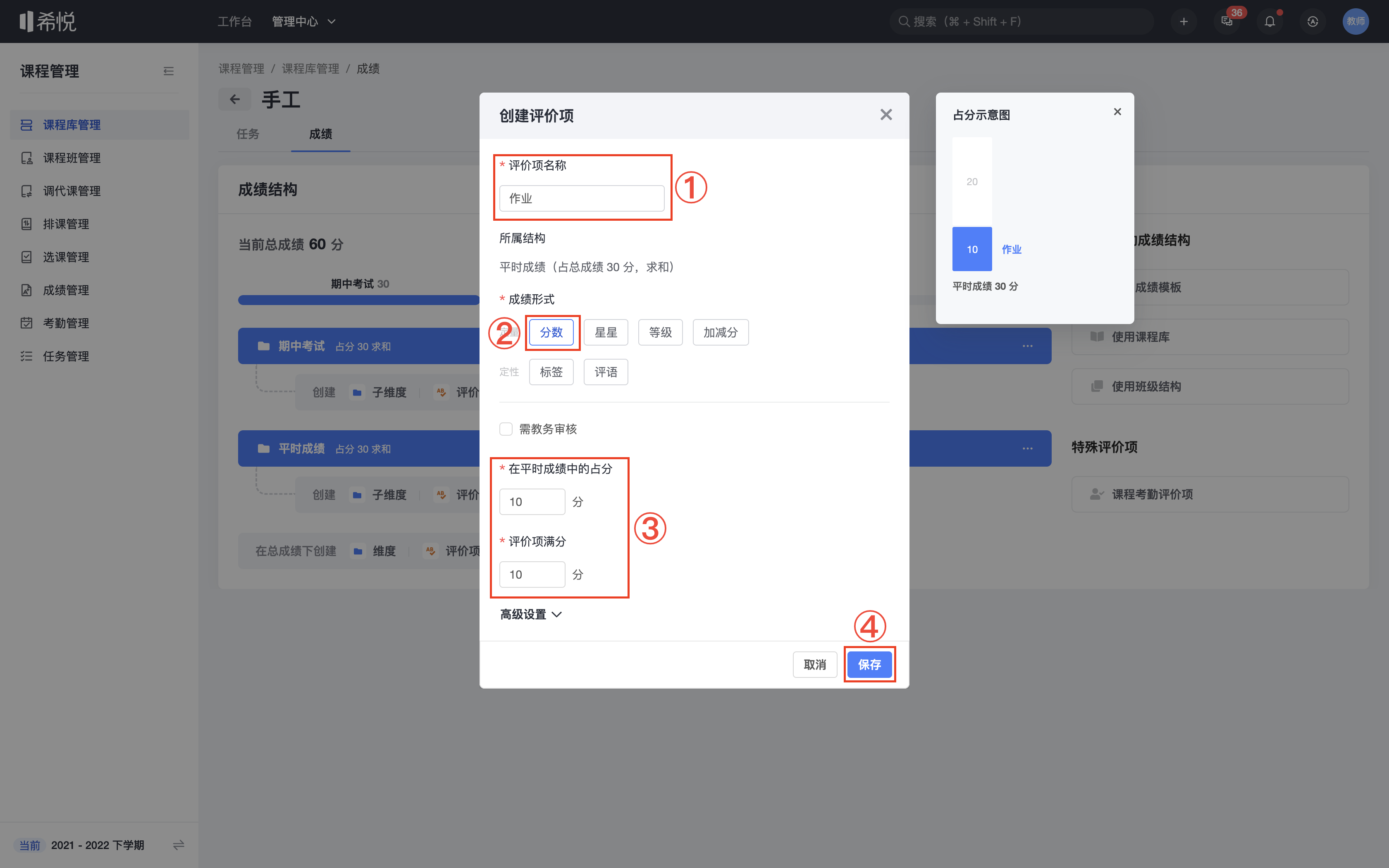
Task: Click the blue 10 作业 bar segment
Action: click(972, 249)
